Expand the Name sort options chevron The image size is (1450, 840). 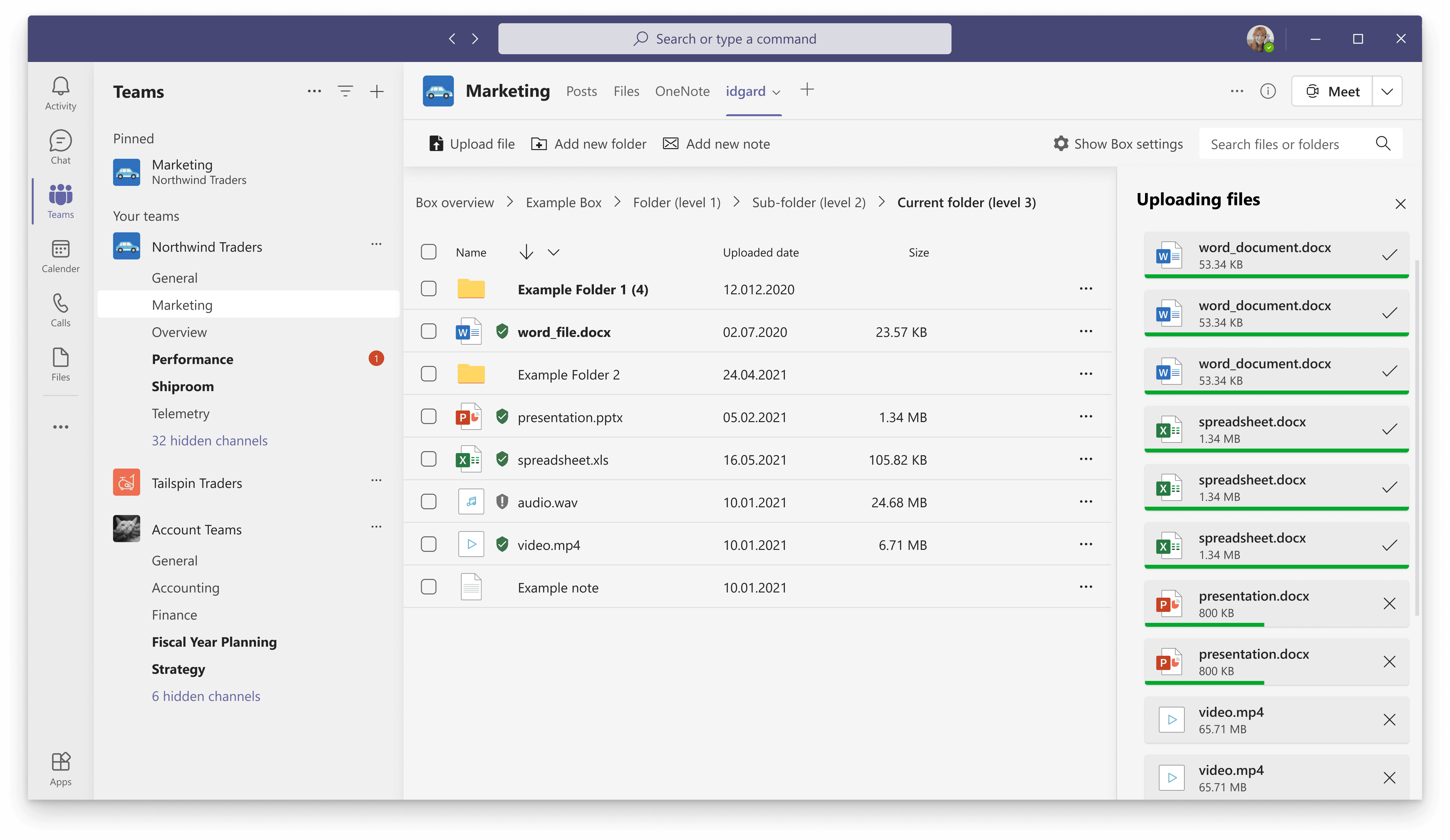(553, 252)
